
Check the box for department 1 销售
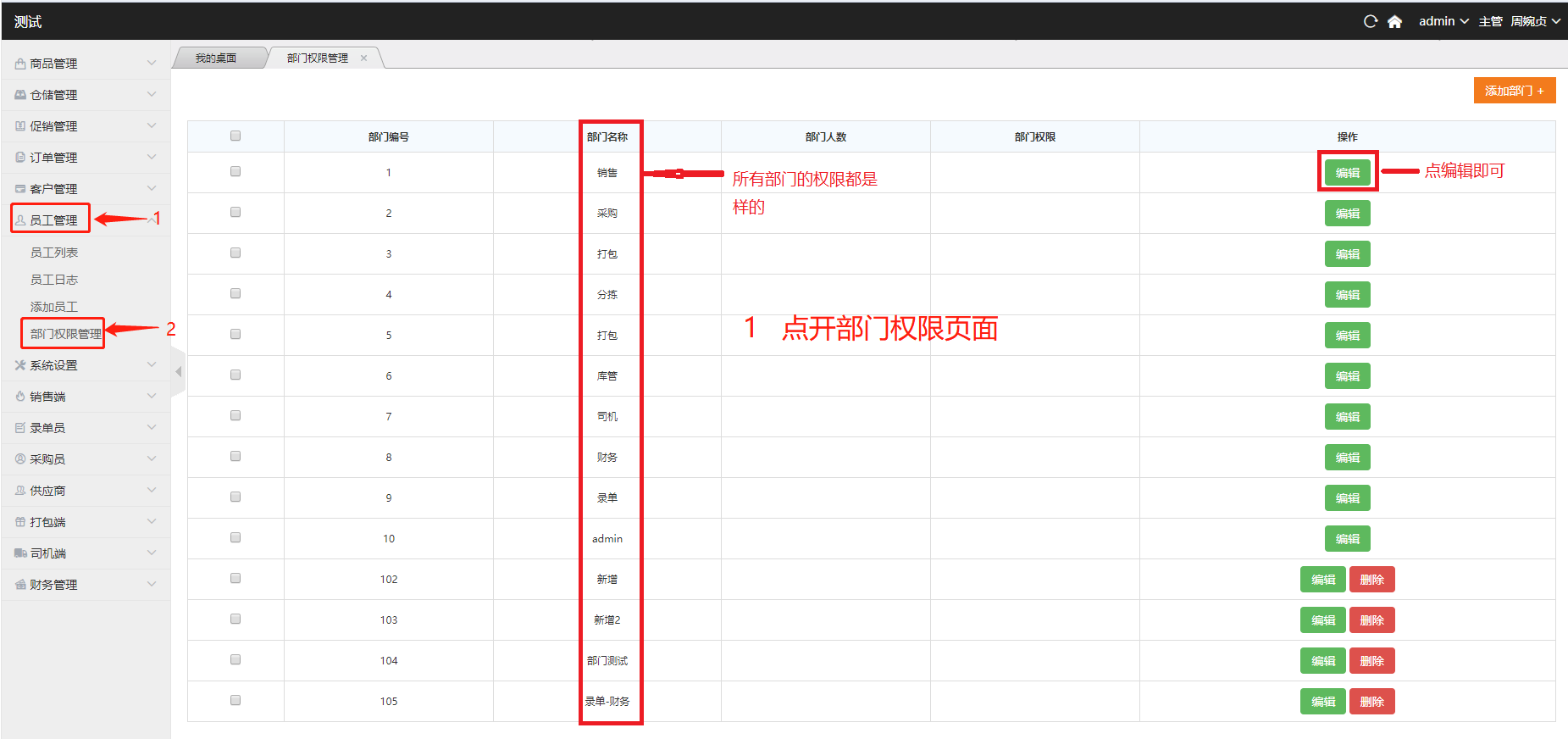tap(235, 171)
